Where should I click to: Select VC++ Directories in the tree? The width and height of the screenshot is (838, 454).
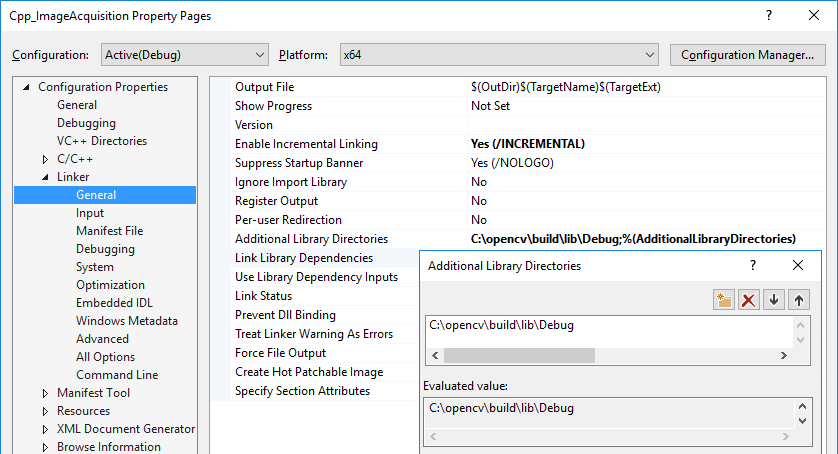click(101, 141)
